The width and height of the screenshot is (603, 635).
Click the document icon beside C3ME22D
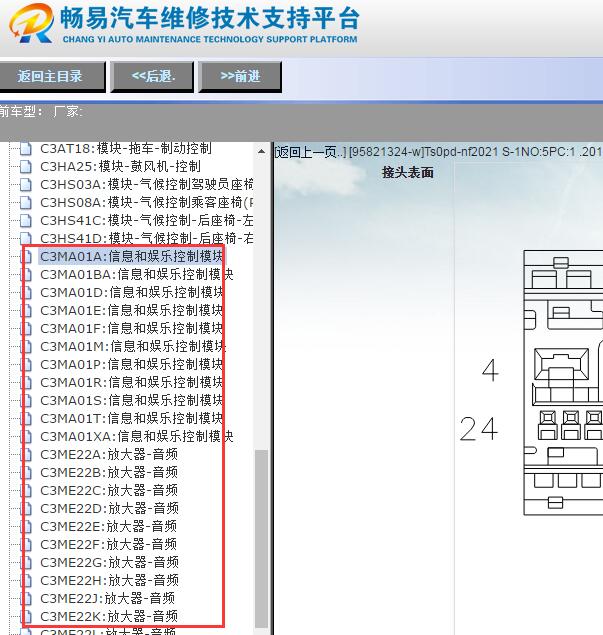click(27, 508)
